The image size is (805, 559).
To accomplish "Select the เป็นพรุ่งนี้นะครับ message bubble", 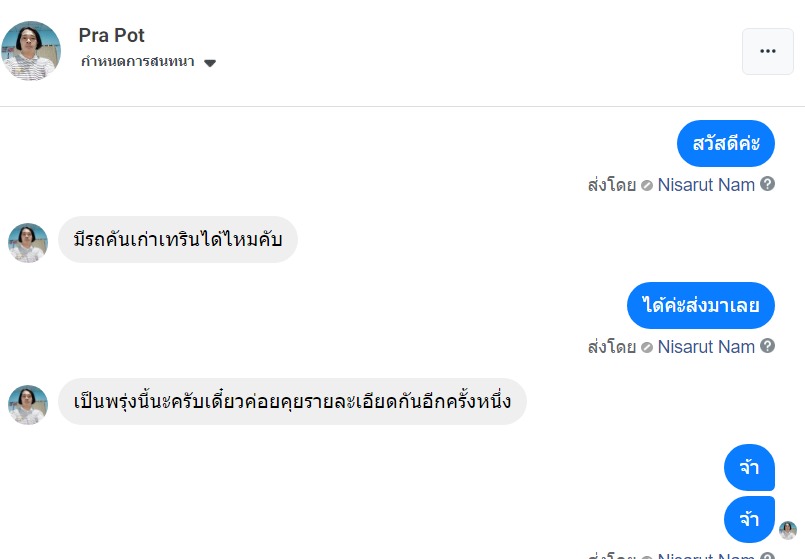I will (x=292, y=402).
